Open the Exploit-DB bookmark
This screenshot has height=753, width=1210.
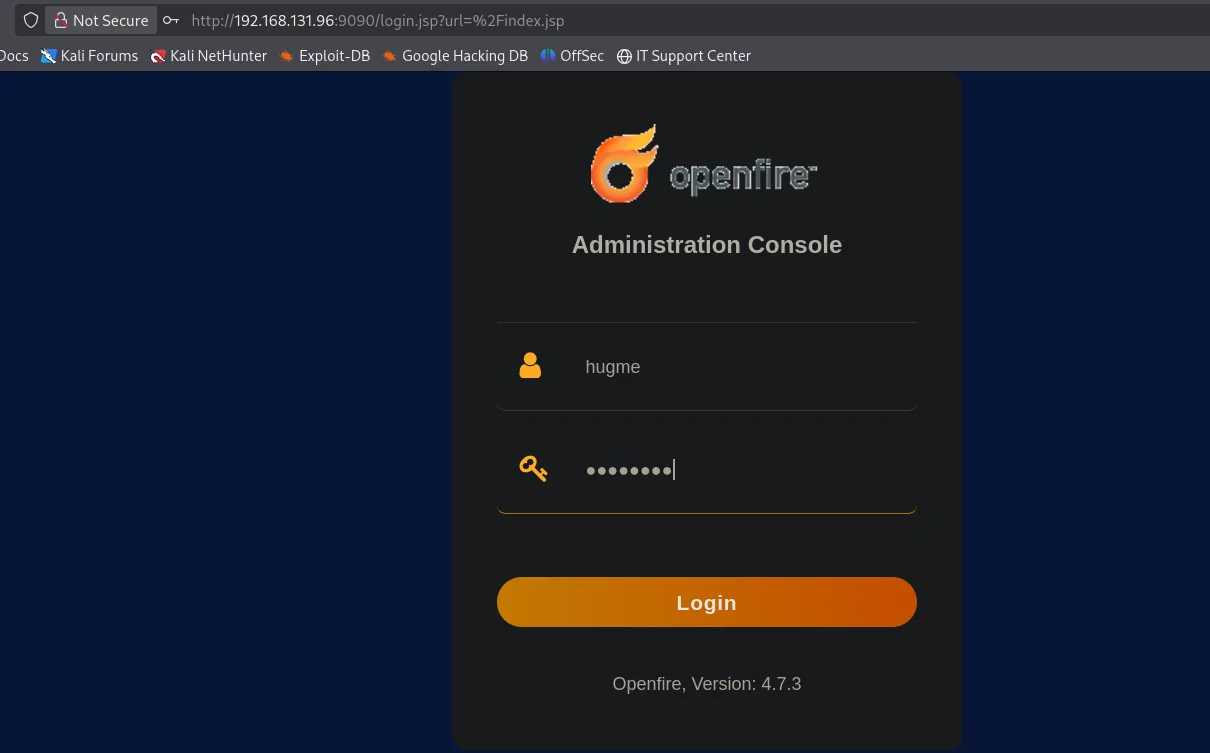coord(324,56)
